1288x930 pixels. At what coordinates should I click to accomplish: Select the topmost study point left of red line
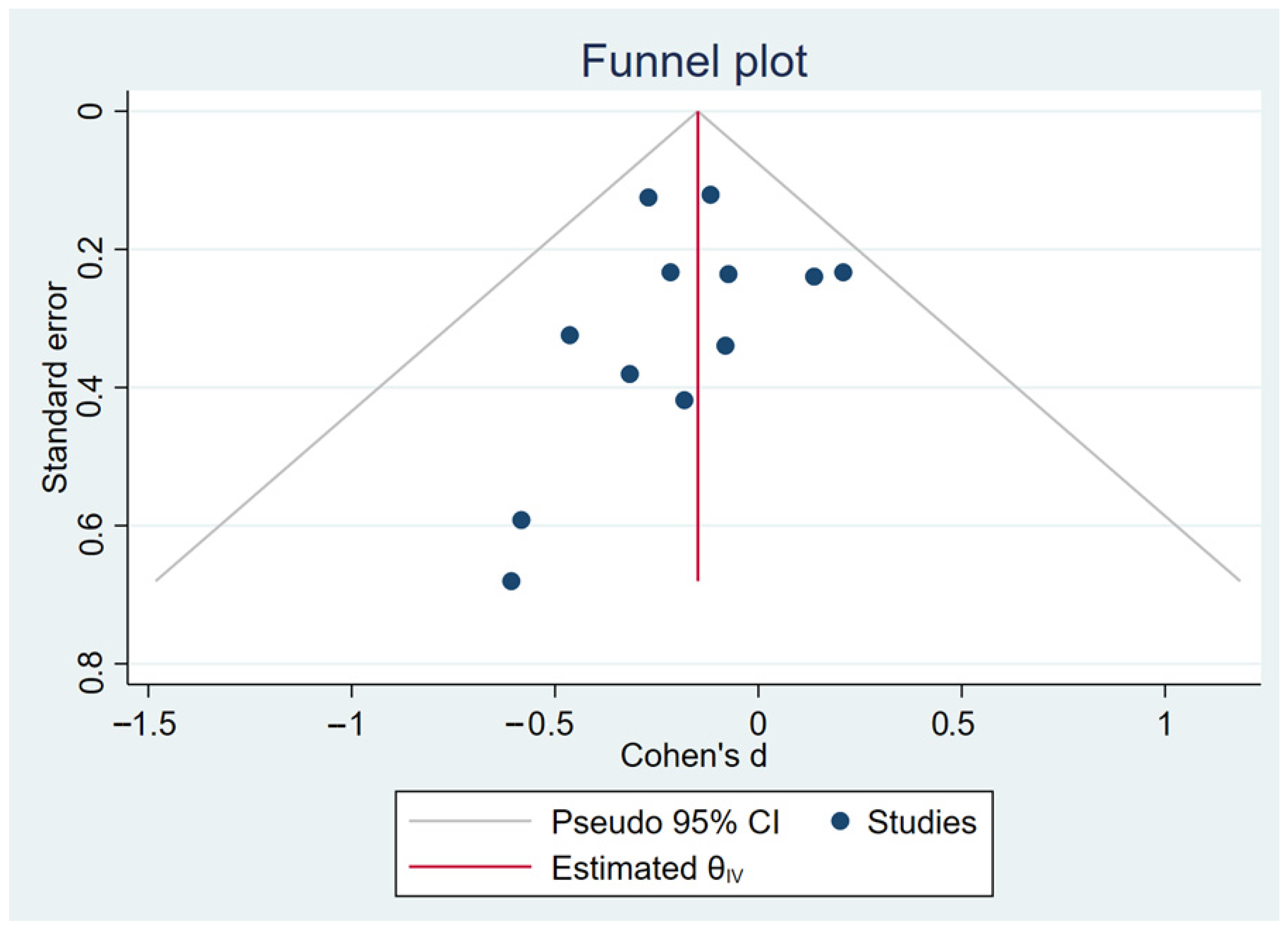(x=648, y=198)
